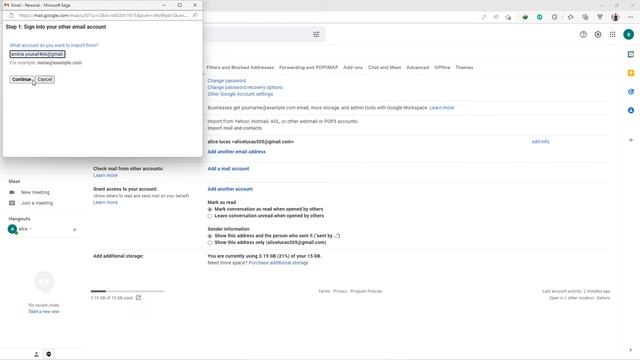Open Filters and Blocked Addresses tab

240,67
